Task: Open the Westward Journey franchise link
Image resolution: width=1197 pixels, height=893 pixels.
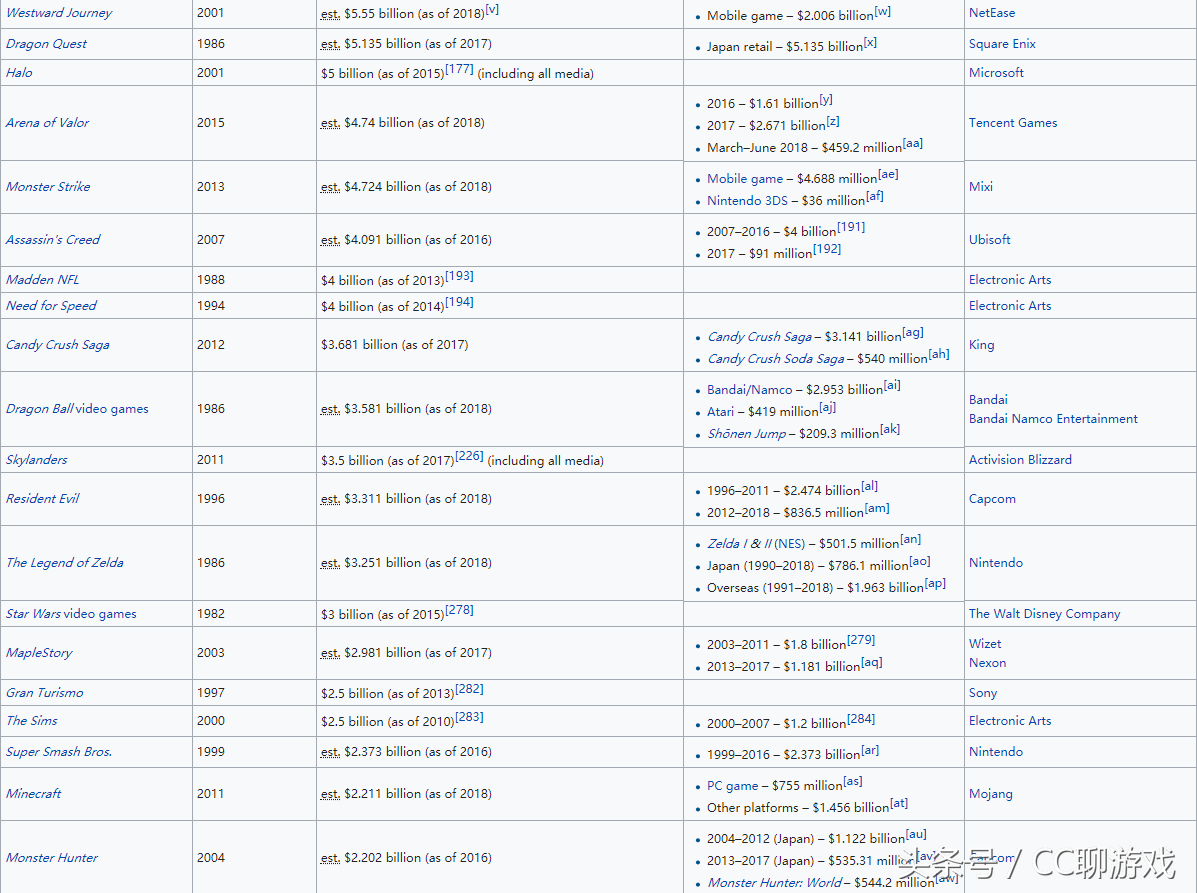Action: coord(59,13)
